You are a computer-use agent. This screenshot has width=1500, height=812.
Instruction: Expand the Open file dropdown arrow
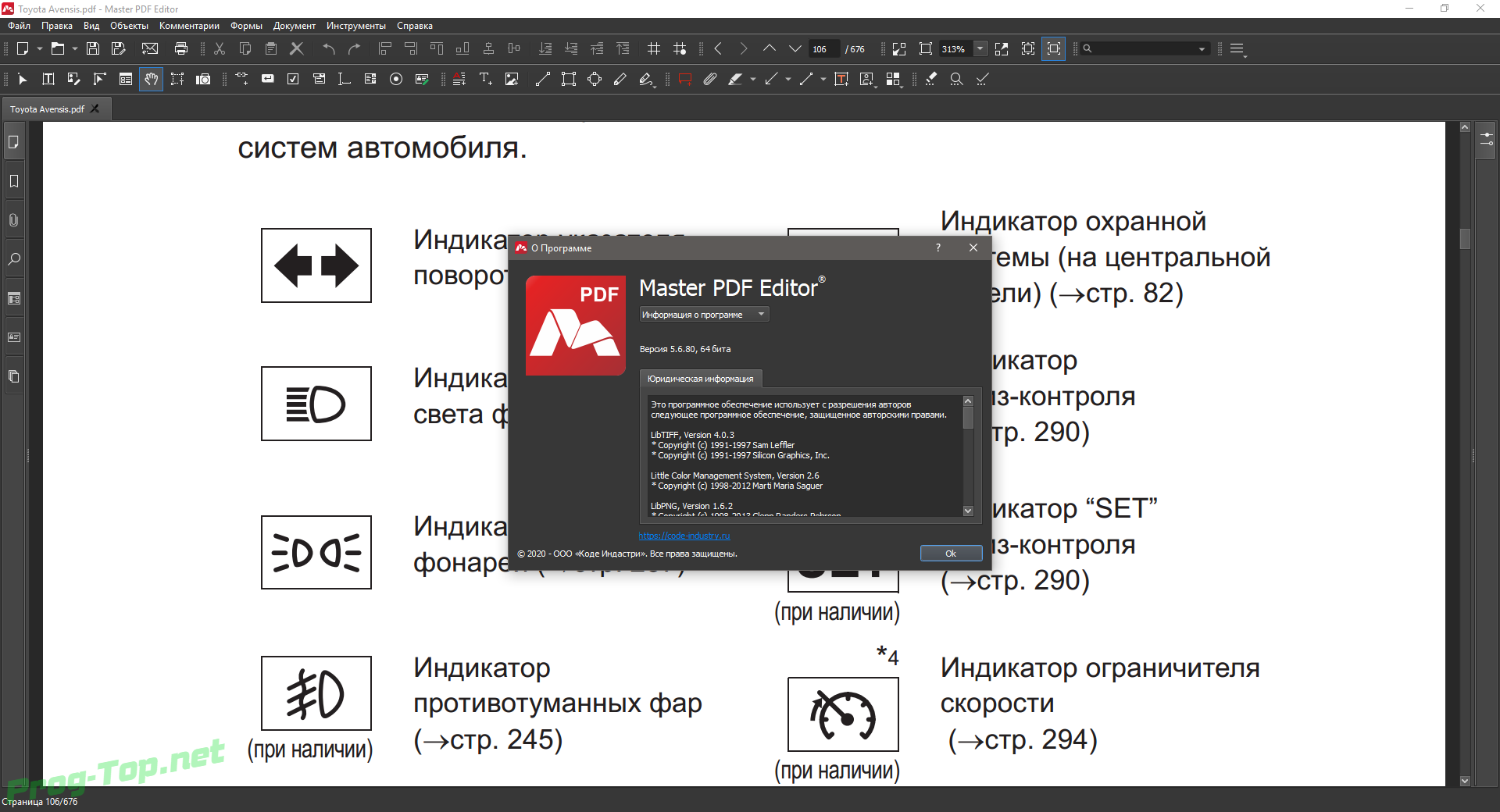75,48
